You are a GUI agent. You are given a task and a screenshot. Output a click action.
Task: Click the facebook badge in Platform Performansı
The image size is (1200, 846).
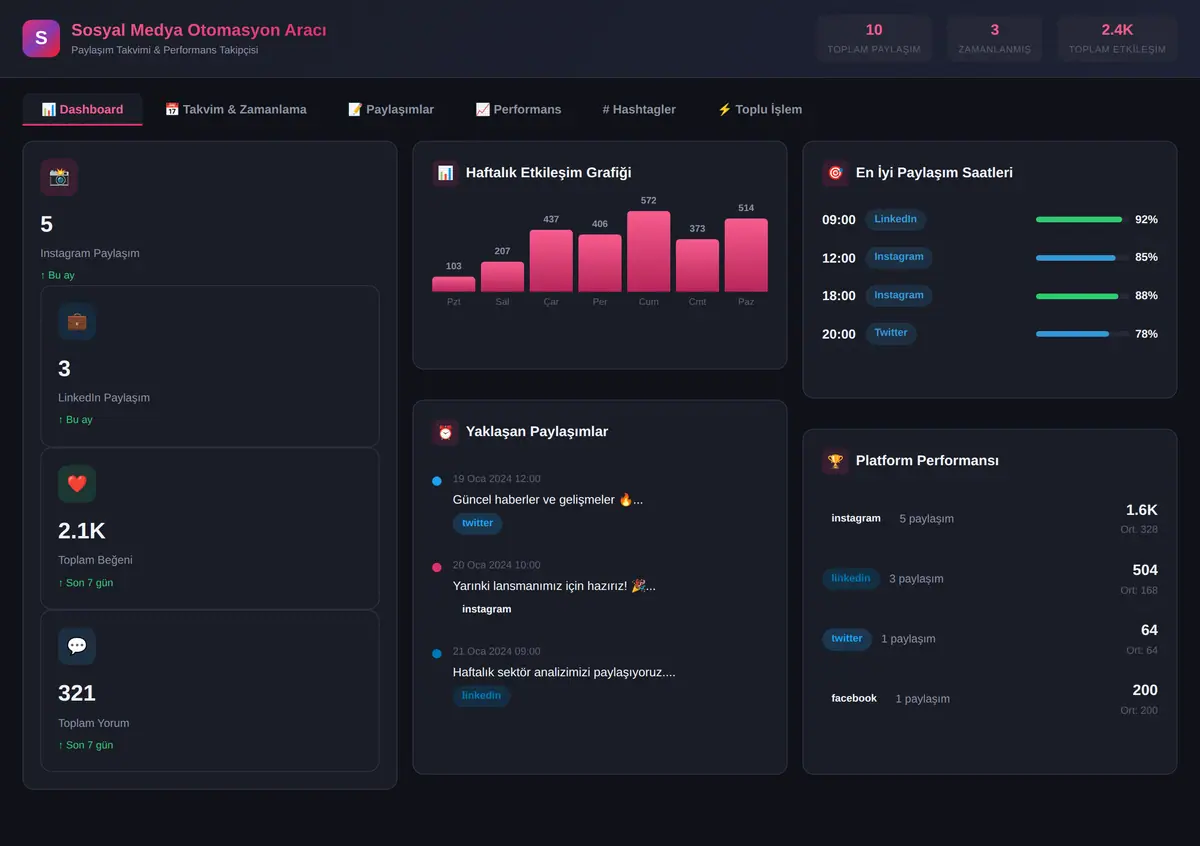click(854, 698)
